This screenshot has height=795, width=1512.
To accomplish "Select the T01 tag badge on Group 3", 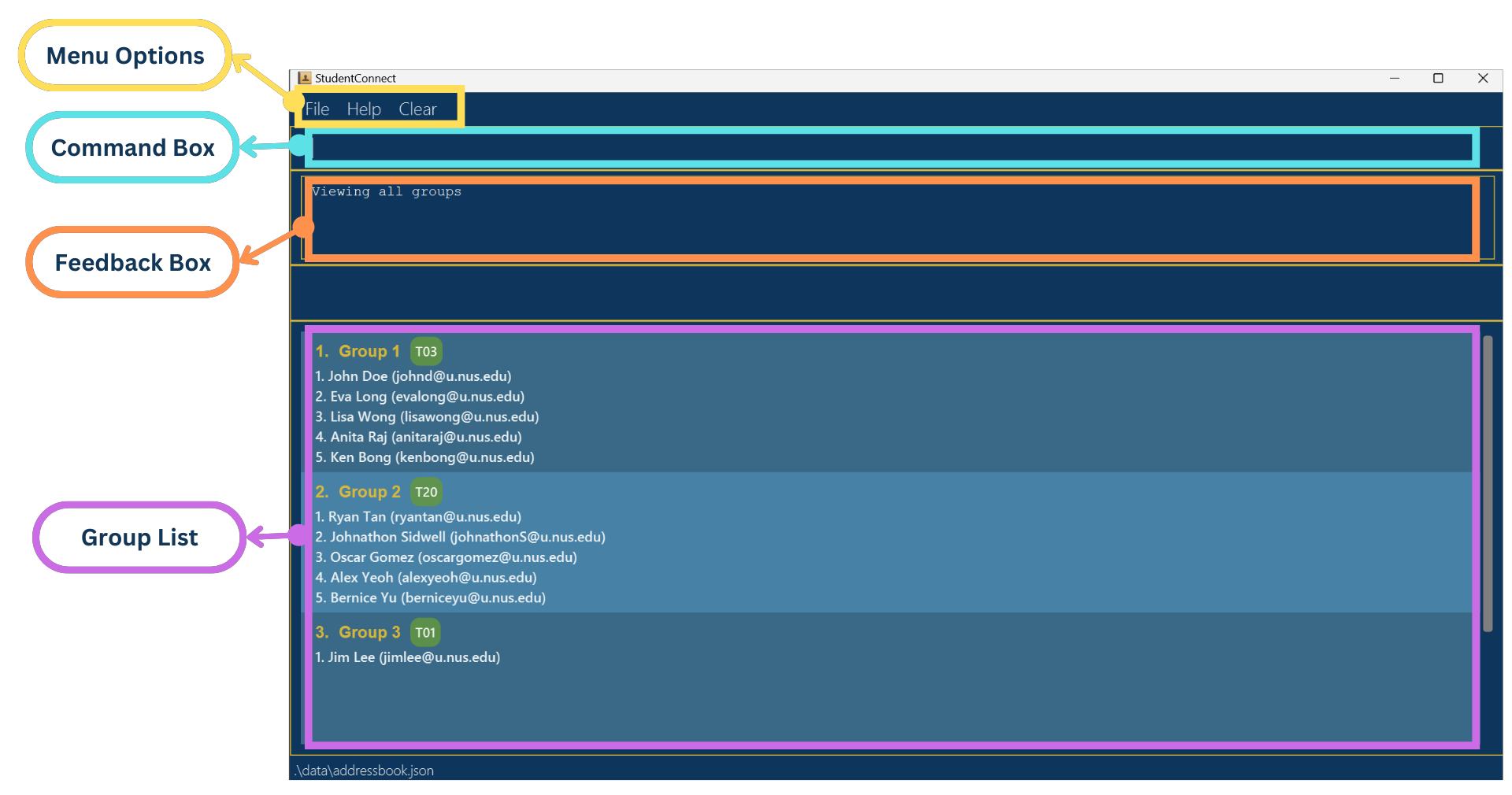I will coord(424,632).
